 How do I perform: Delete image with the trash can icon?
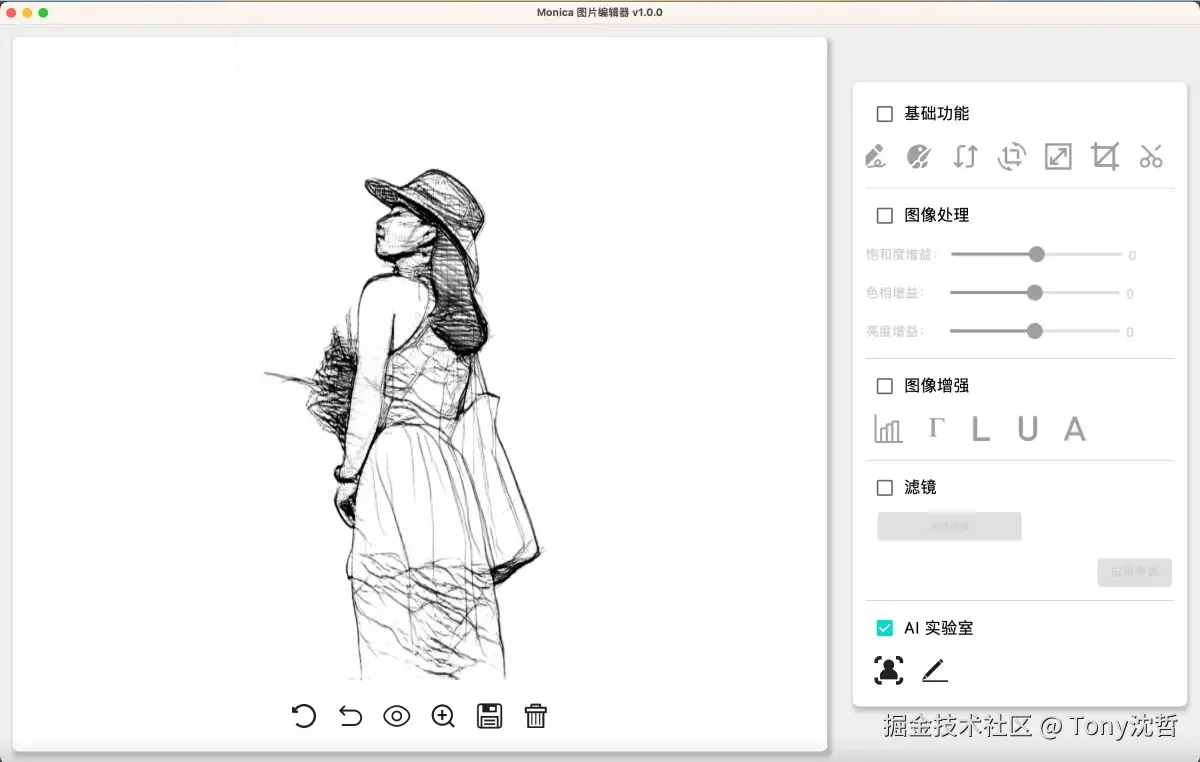point(536,716)
